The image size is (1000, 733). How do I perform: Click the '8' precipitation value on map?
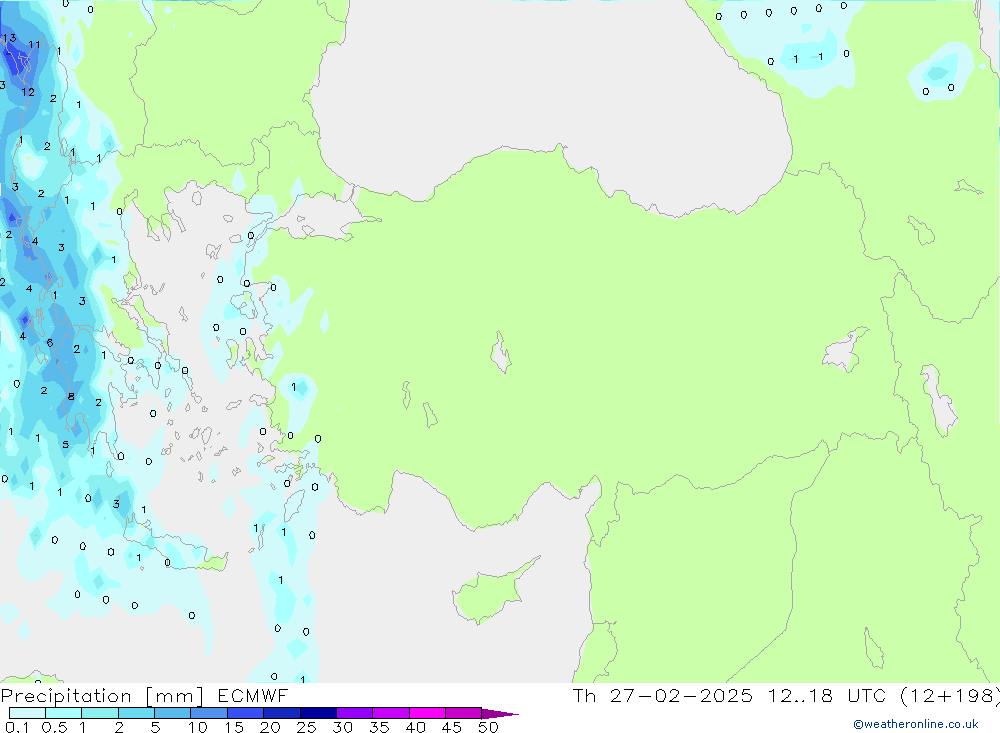[x=71, y=397]
